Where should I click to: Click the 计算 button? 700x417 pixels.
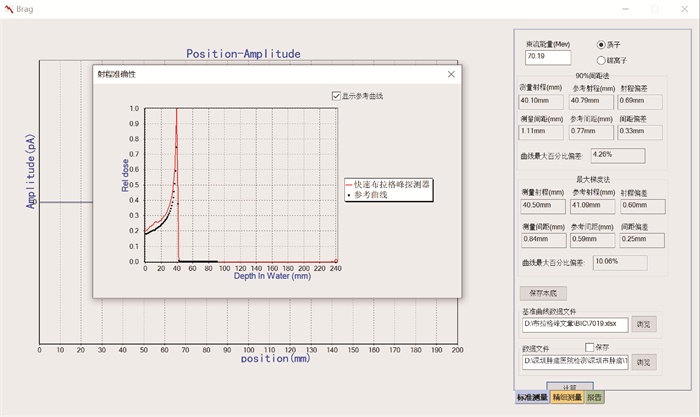570,387
